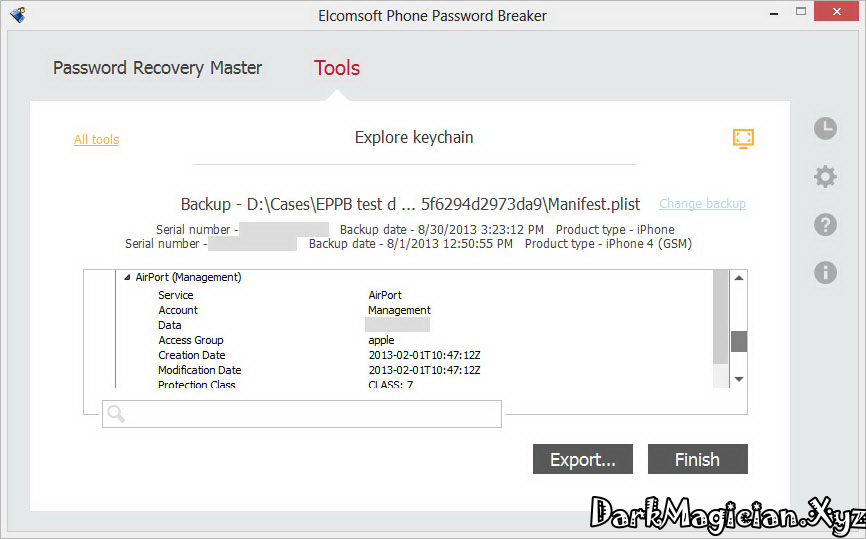Viewport: 866px width, 539px height.
Task: Select the Management value in the Account row
Action: coord(399,310)
